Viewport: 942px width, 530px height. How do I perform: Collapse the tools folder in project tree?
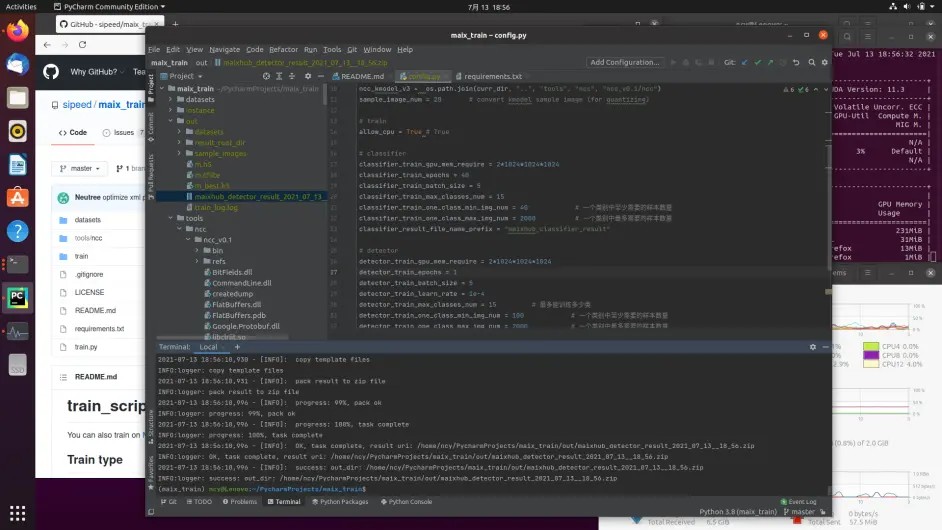tap(171, 218)
